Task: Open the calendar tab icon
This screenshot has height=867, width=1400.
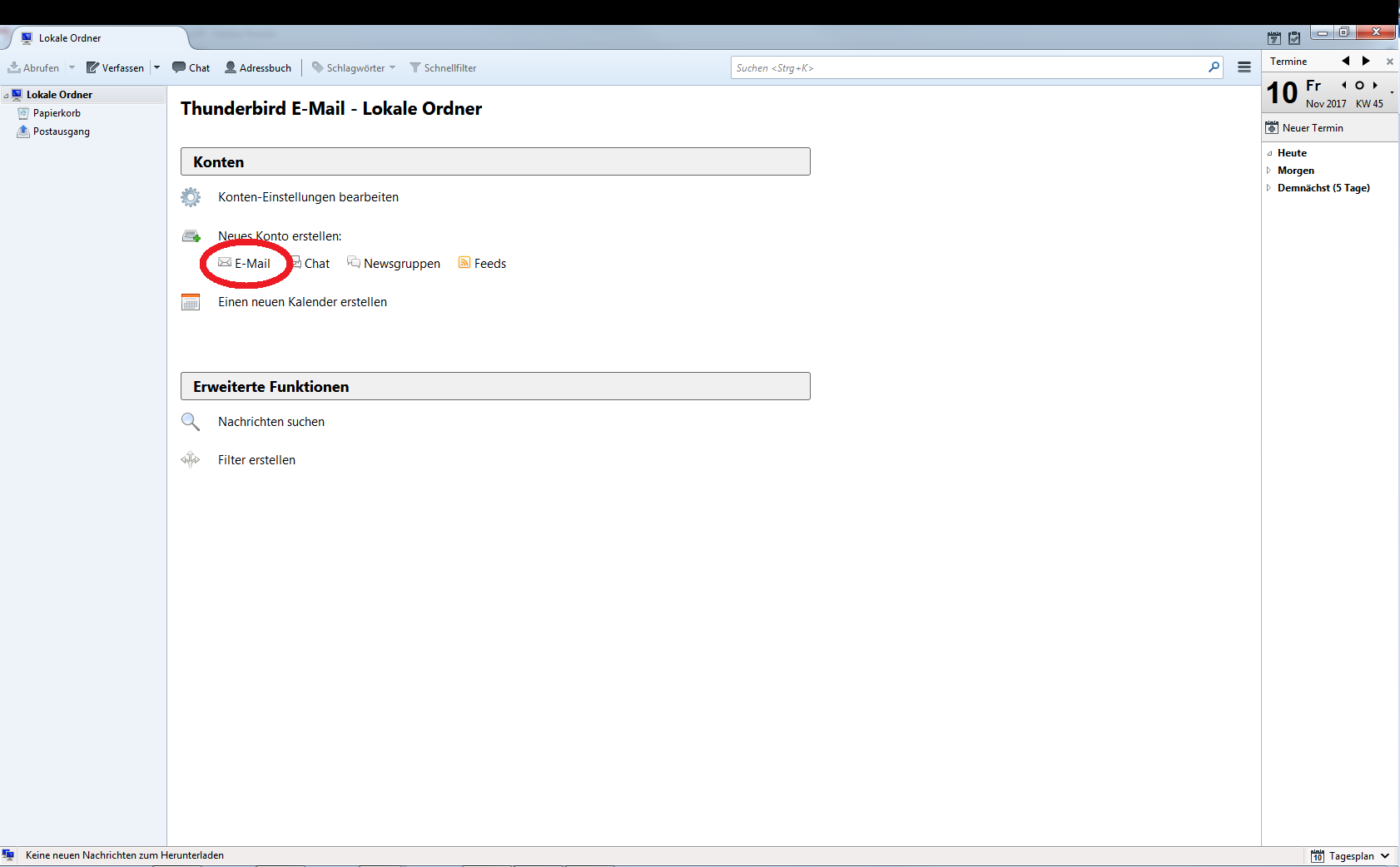Action: [1273, 38]
